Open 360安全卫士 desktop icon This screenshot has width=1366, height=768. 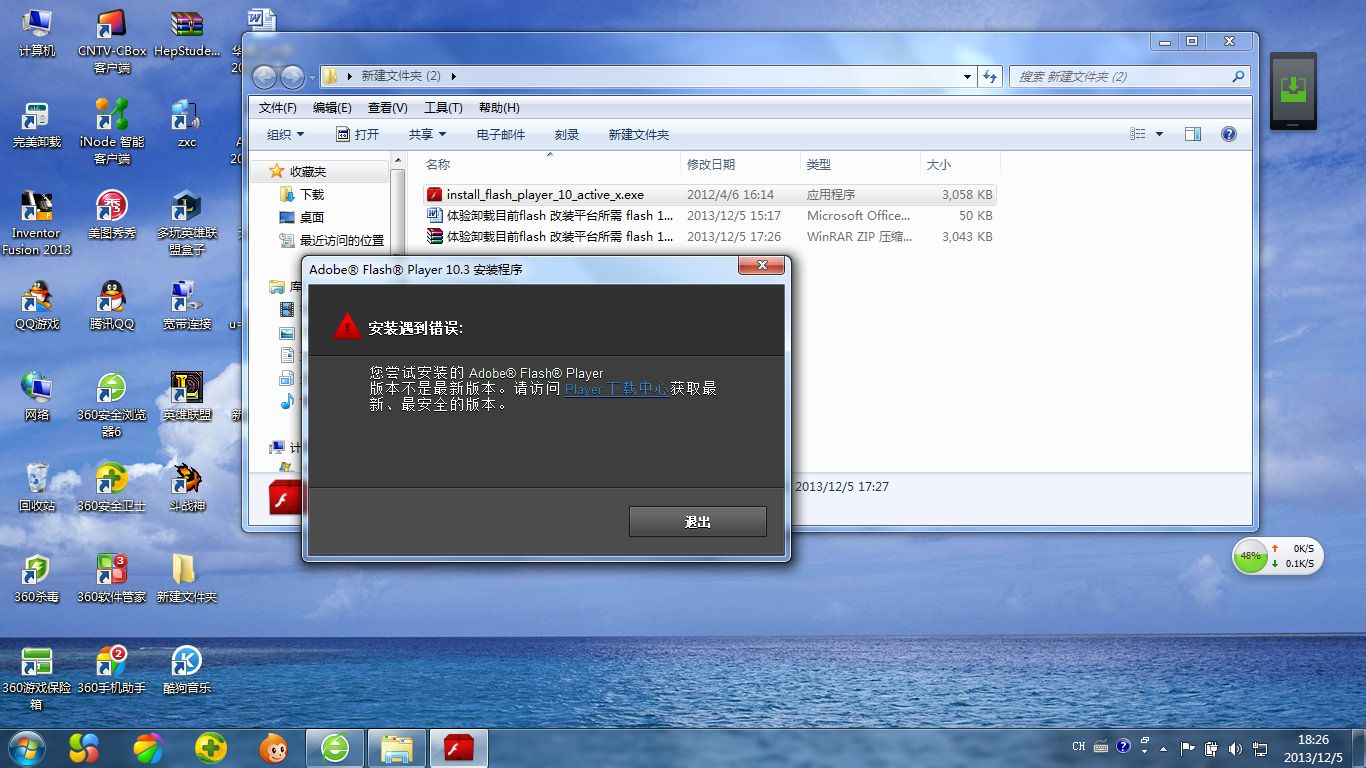tap(111, 488)
